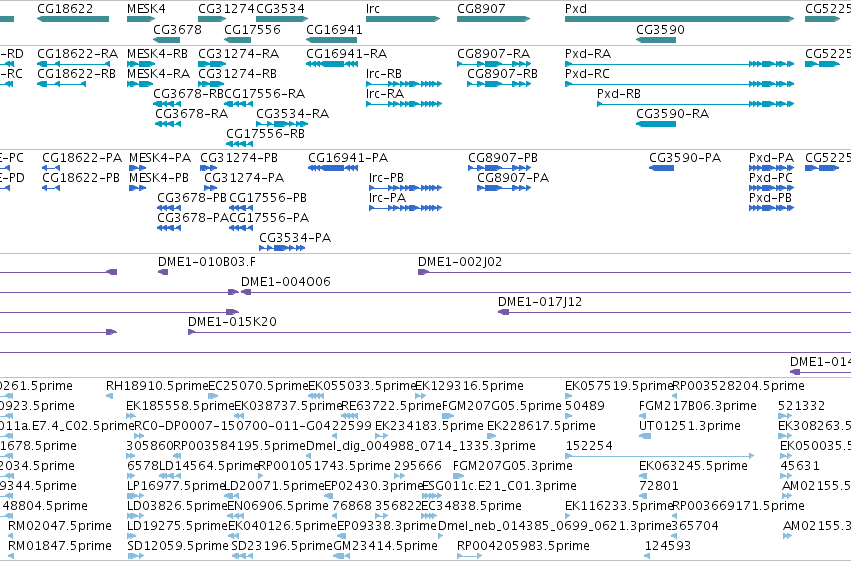851x561 pixels.
Task: Click the EK234183.5prime EST label
Action: [429, 426]
